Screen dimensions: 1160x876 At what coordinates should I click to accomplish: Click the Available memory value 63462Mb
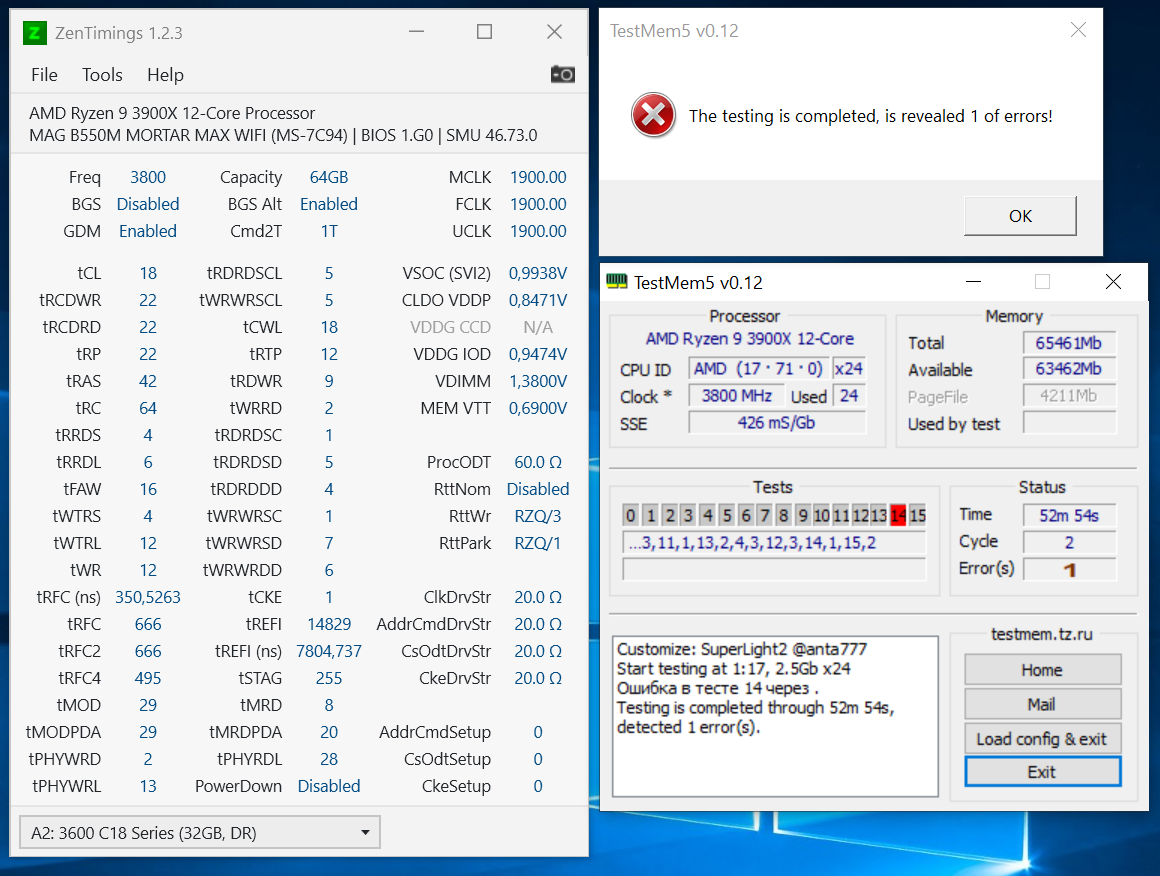1069,368
